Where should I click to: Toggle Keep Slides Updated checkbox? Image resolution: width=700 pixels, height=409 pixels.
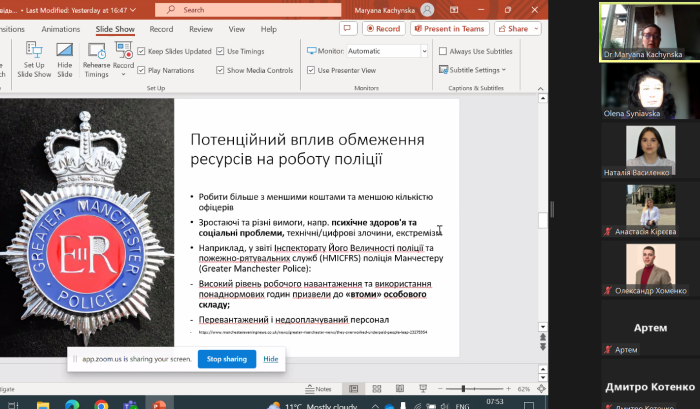[141, 51]
